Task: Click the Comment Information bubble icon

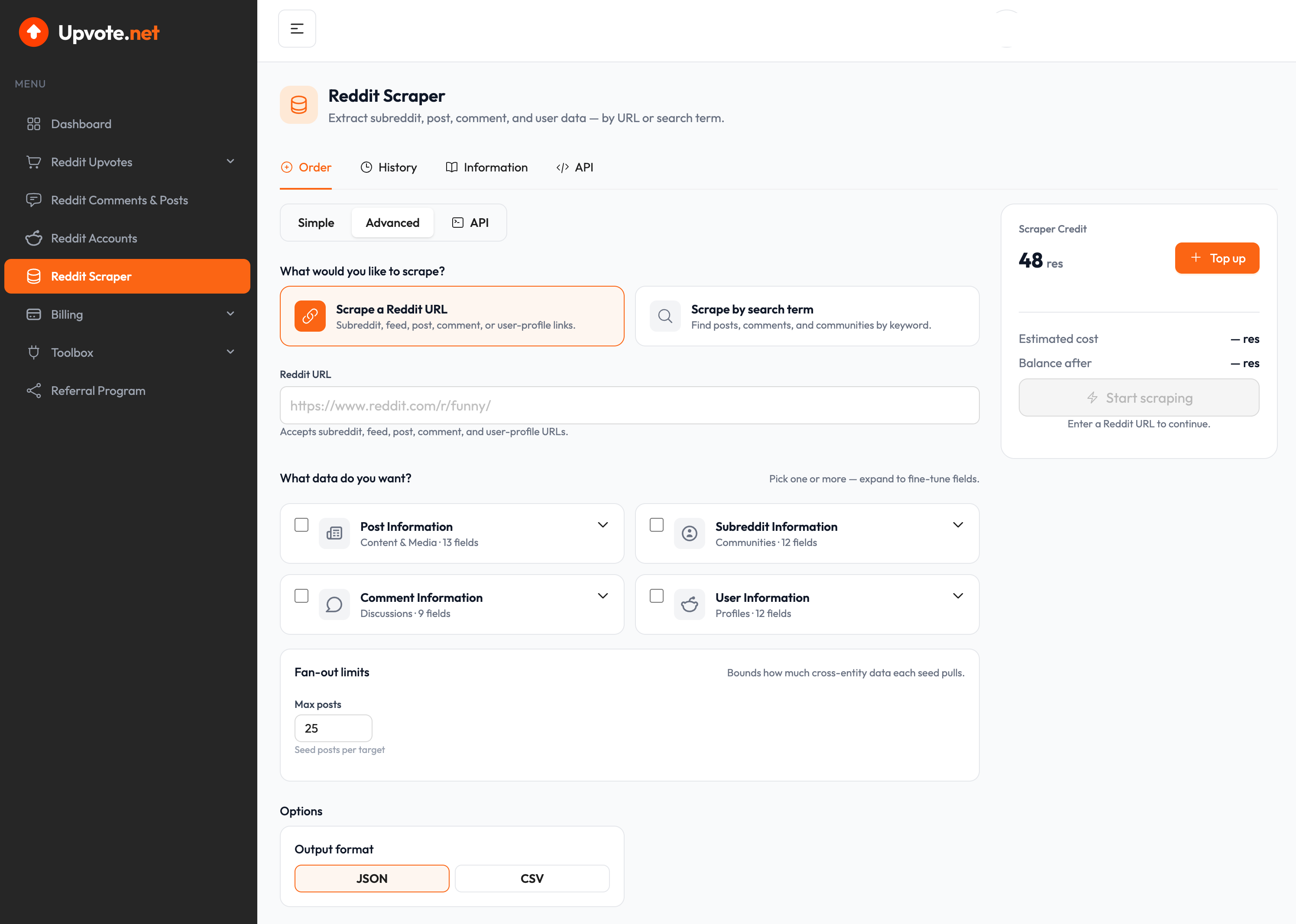Action: click(334, 604)
